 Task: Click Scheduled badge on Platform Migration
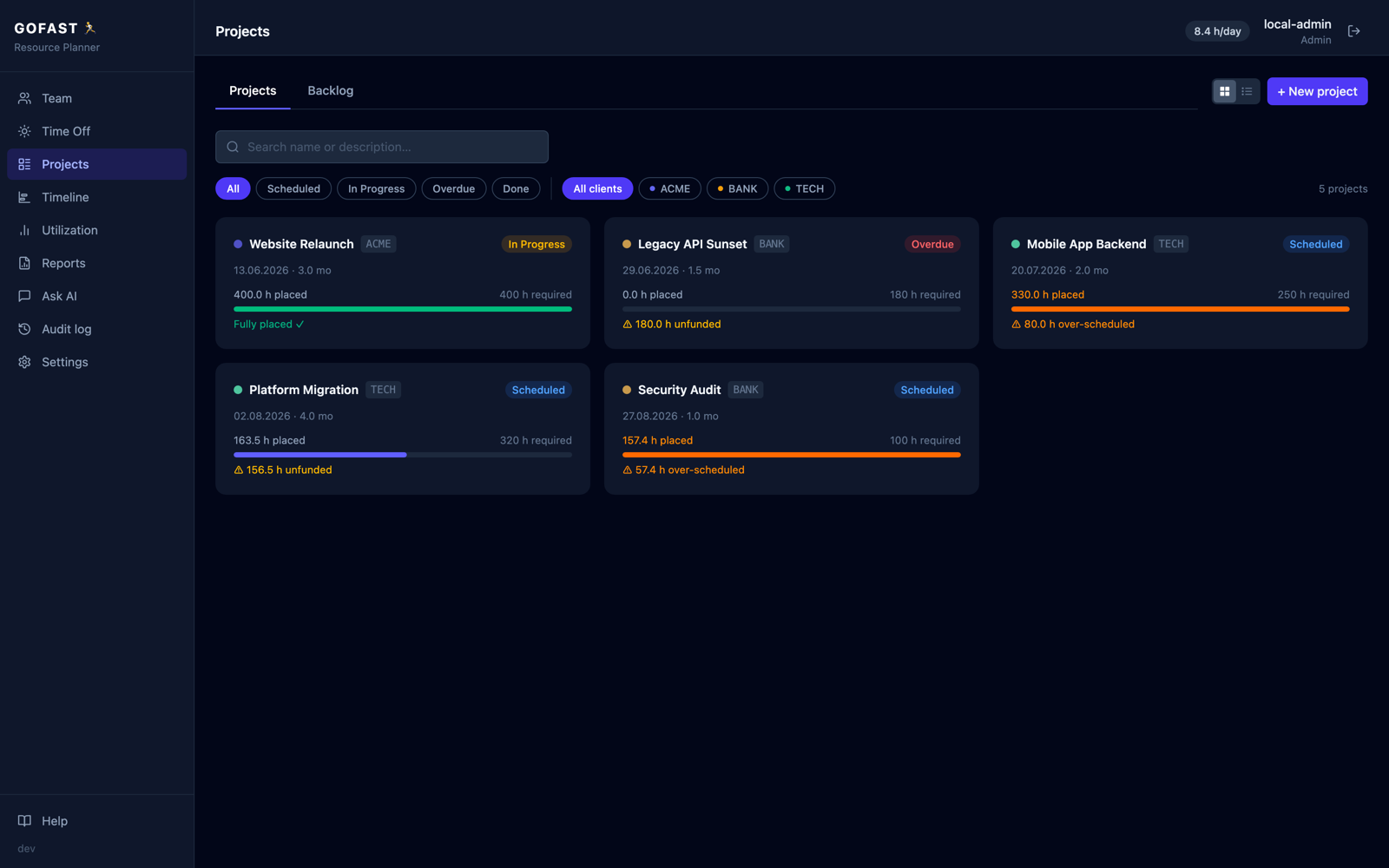point(538,390)
